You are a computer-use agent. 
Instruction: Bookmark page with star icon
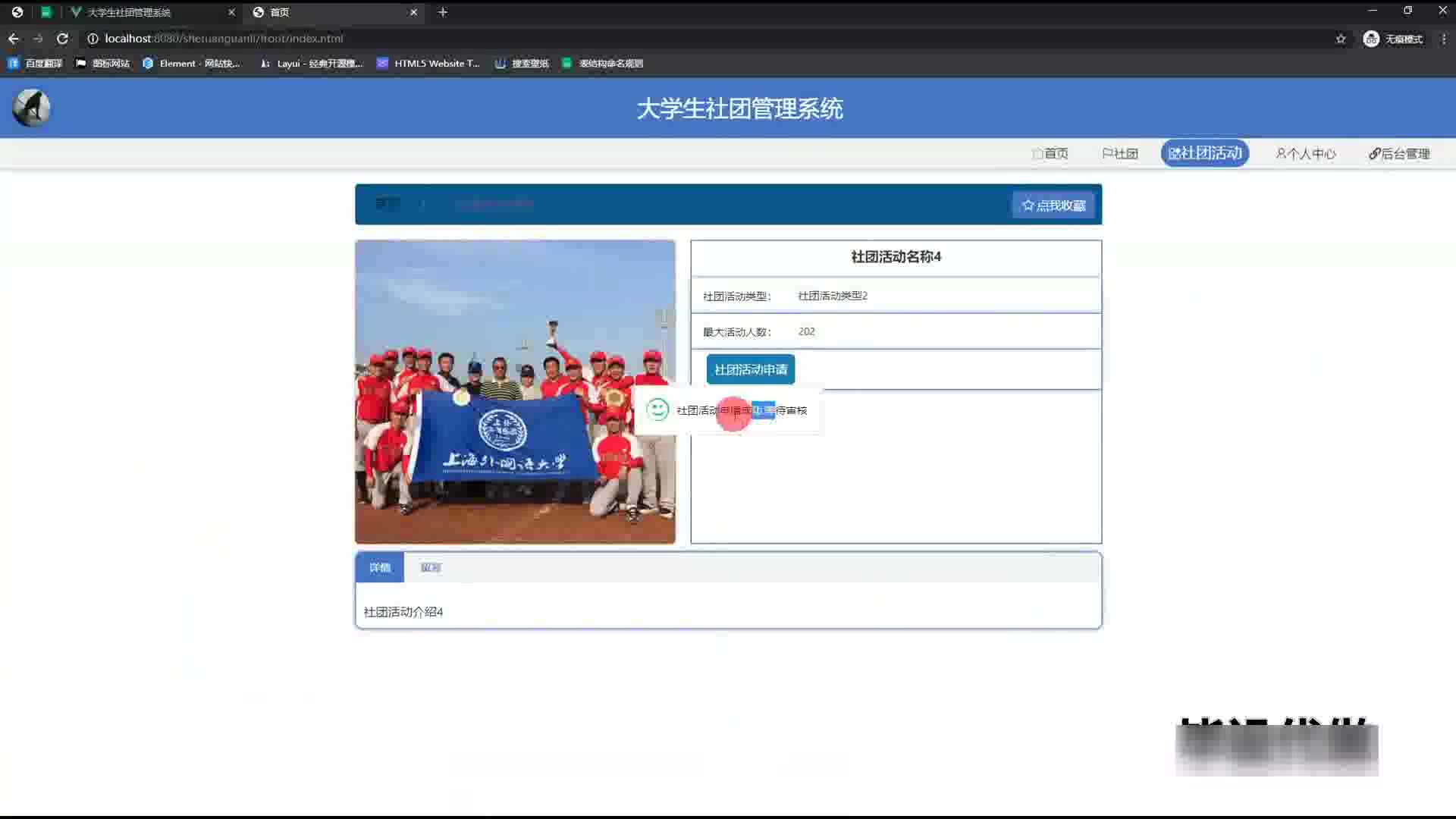pos(1341,39)
